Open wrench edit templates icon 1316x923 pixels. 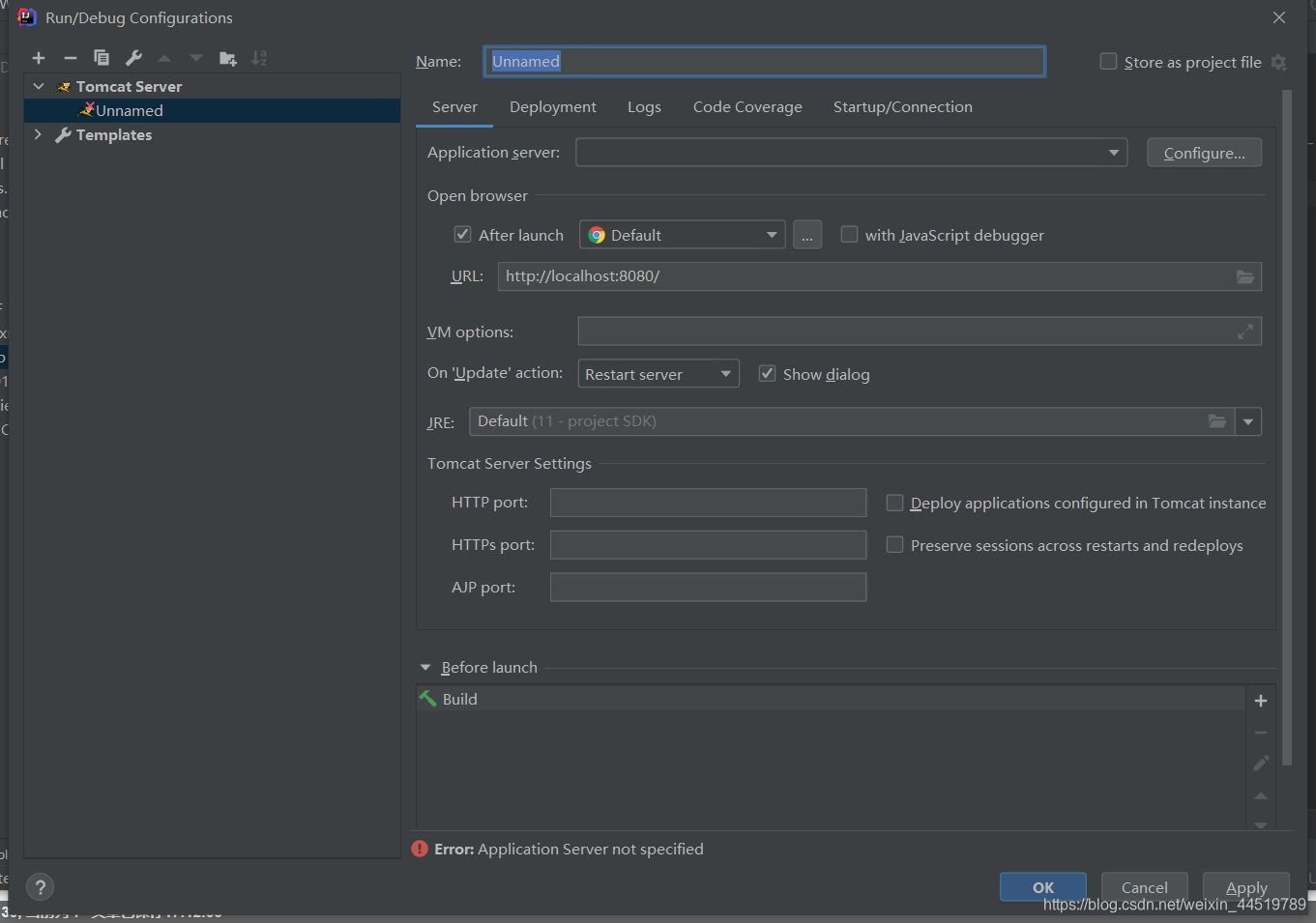tap(133, 58)
